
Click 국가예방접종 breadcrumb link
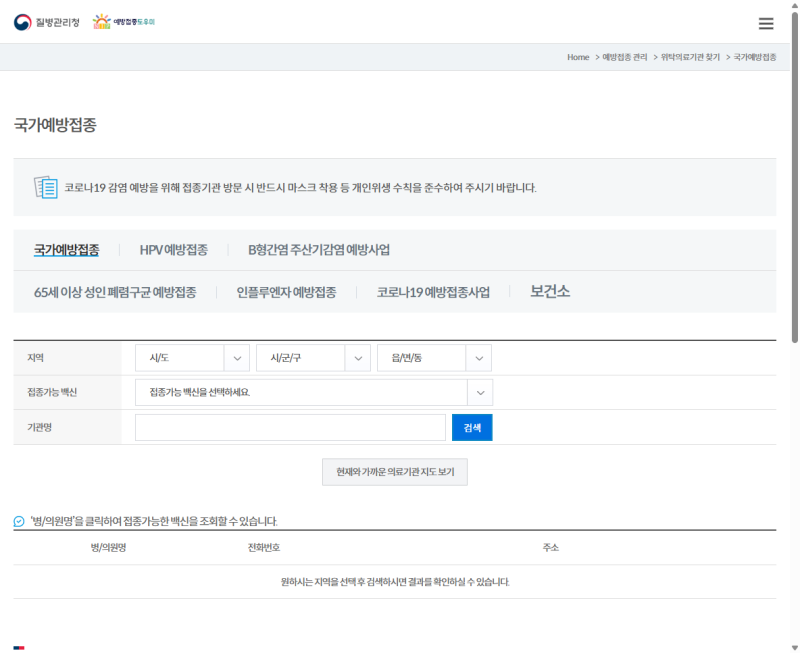[755, 57]
